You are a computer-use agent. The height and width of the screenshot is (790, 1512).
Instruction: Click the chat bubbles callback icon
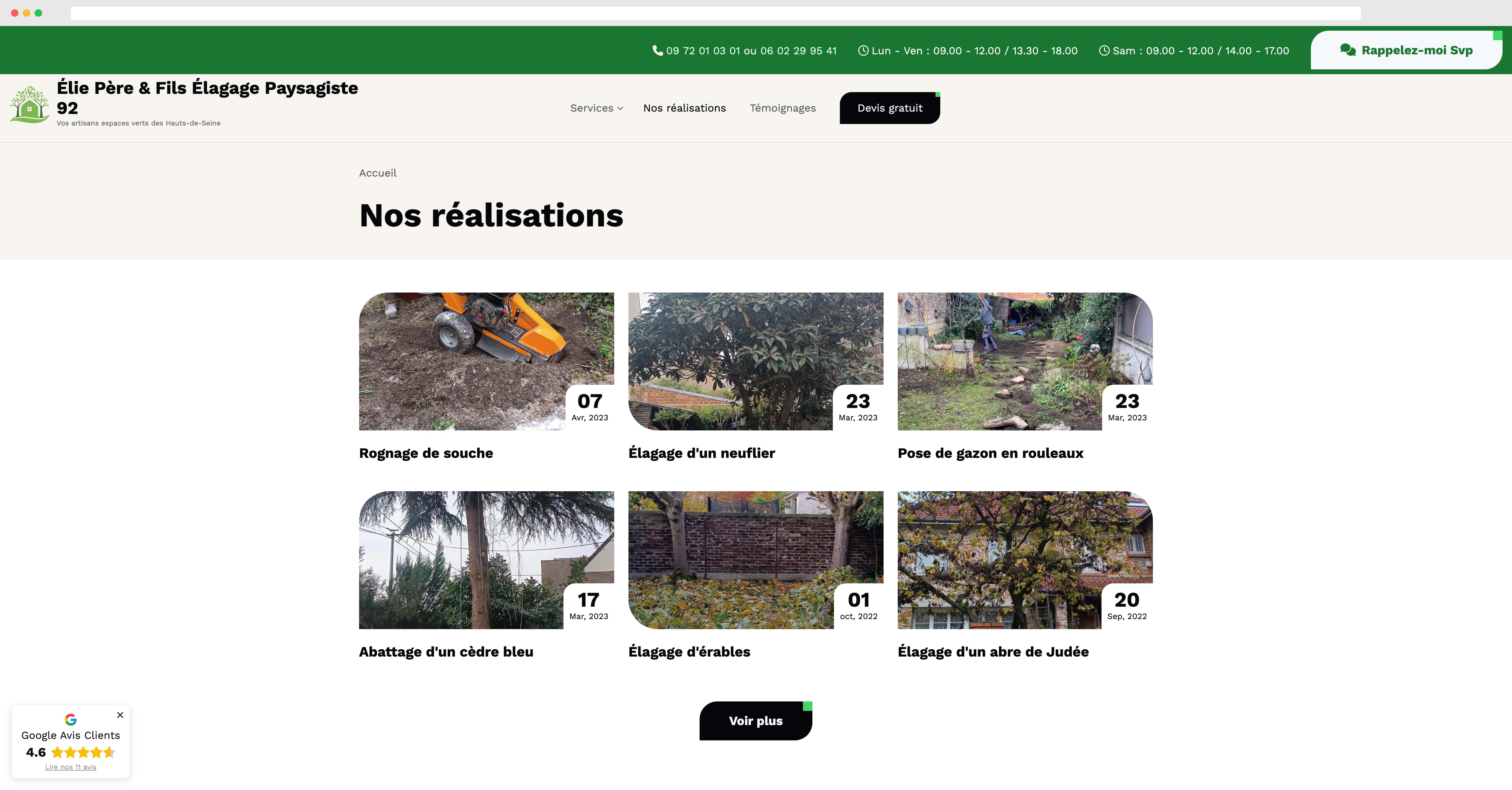click(x=1348, y=50)
